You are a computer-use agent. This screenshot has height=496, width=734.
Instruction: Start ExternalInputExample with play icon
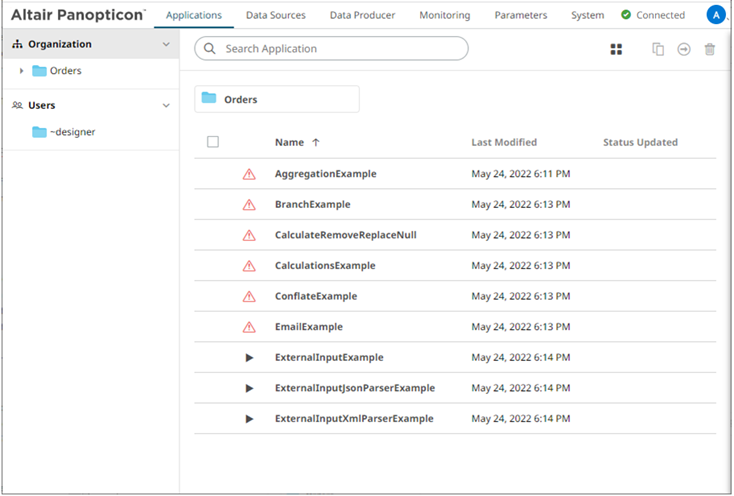click(249, 358)
